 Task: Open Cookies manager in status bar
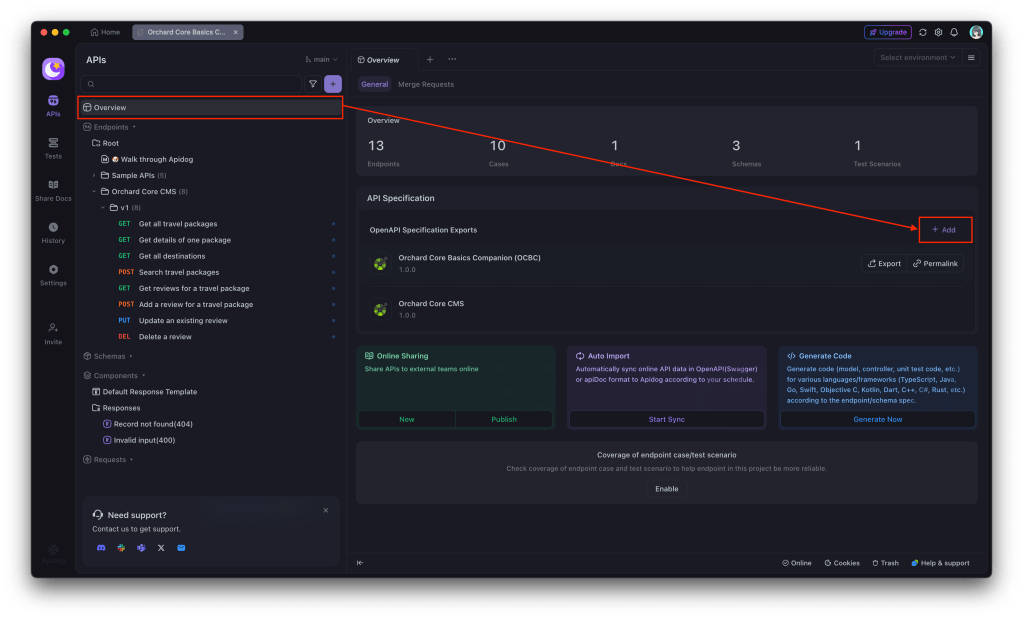tap(841, 563)
